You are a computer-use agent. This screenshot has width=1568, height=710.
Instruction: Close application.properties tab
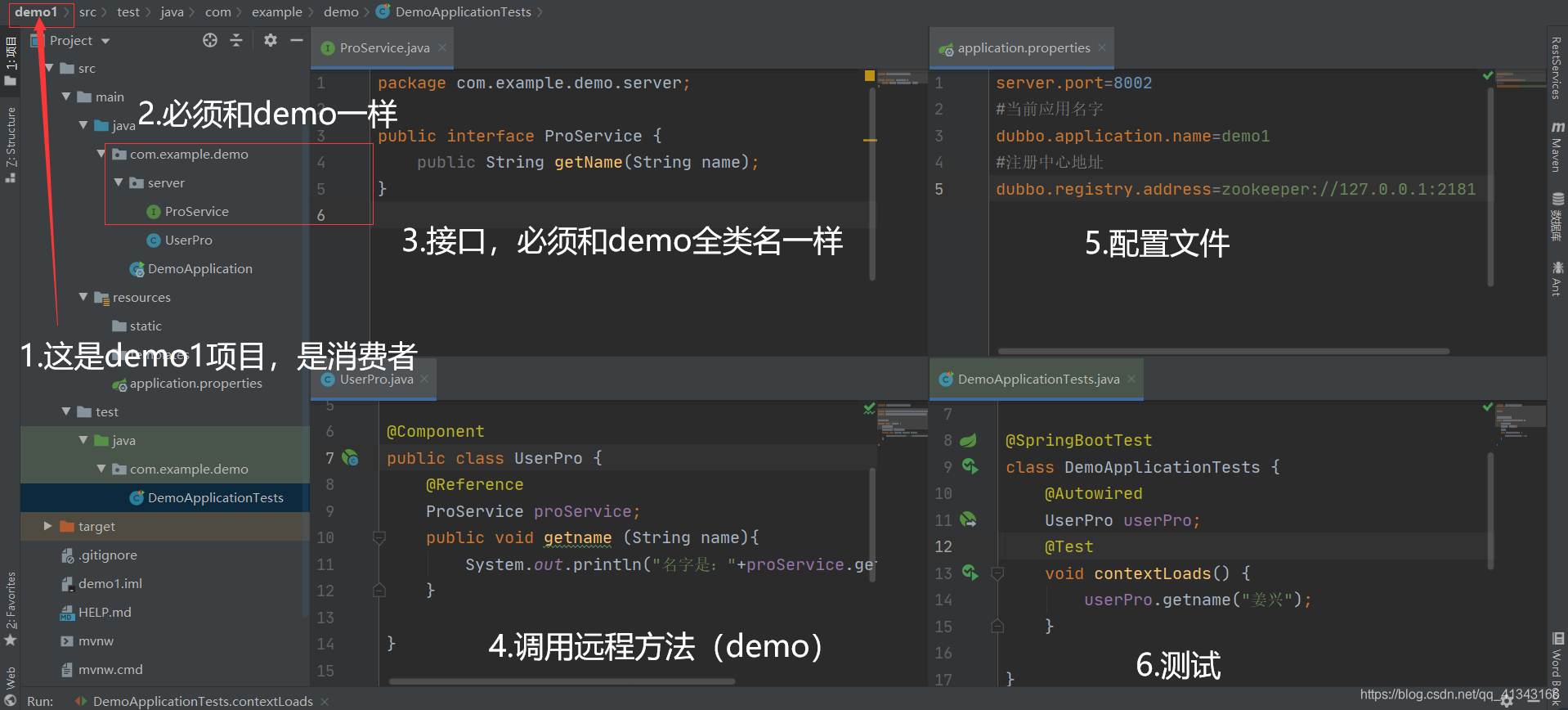click(x=1102, y=47)
